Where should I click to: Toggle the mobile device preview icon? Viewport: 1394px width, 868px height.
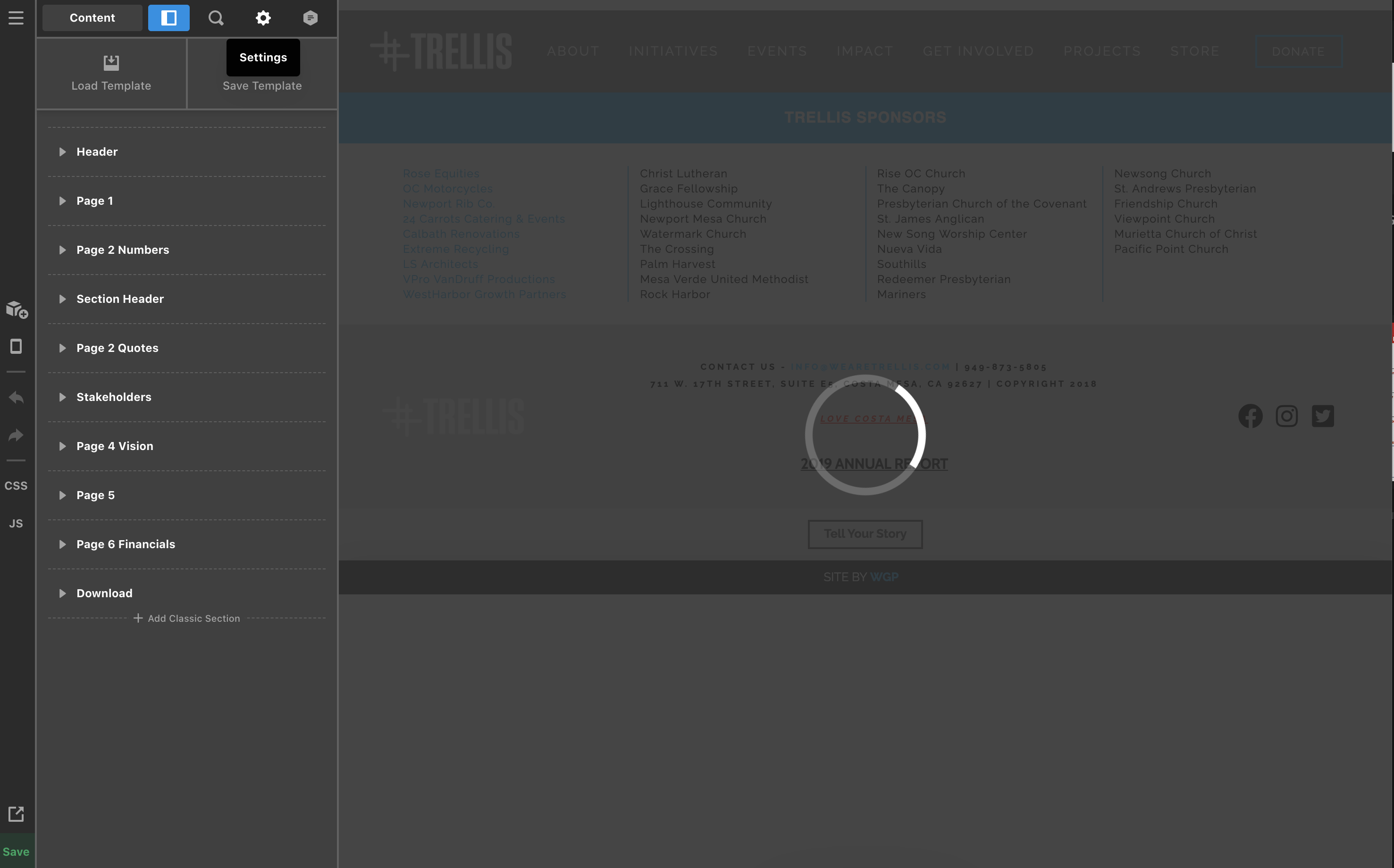click(16, 346)
